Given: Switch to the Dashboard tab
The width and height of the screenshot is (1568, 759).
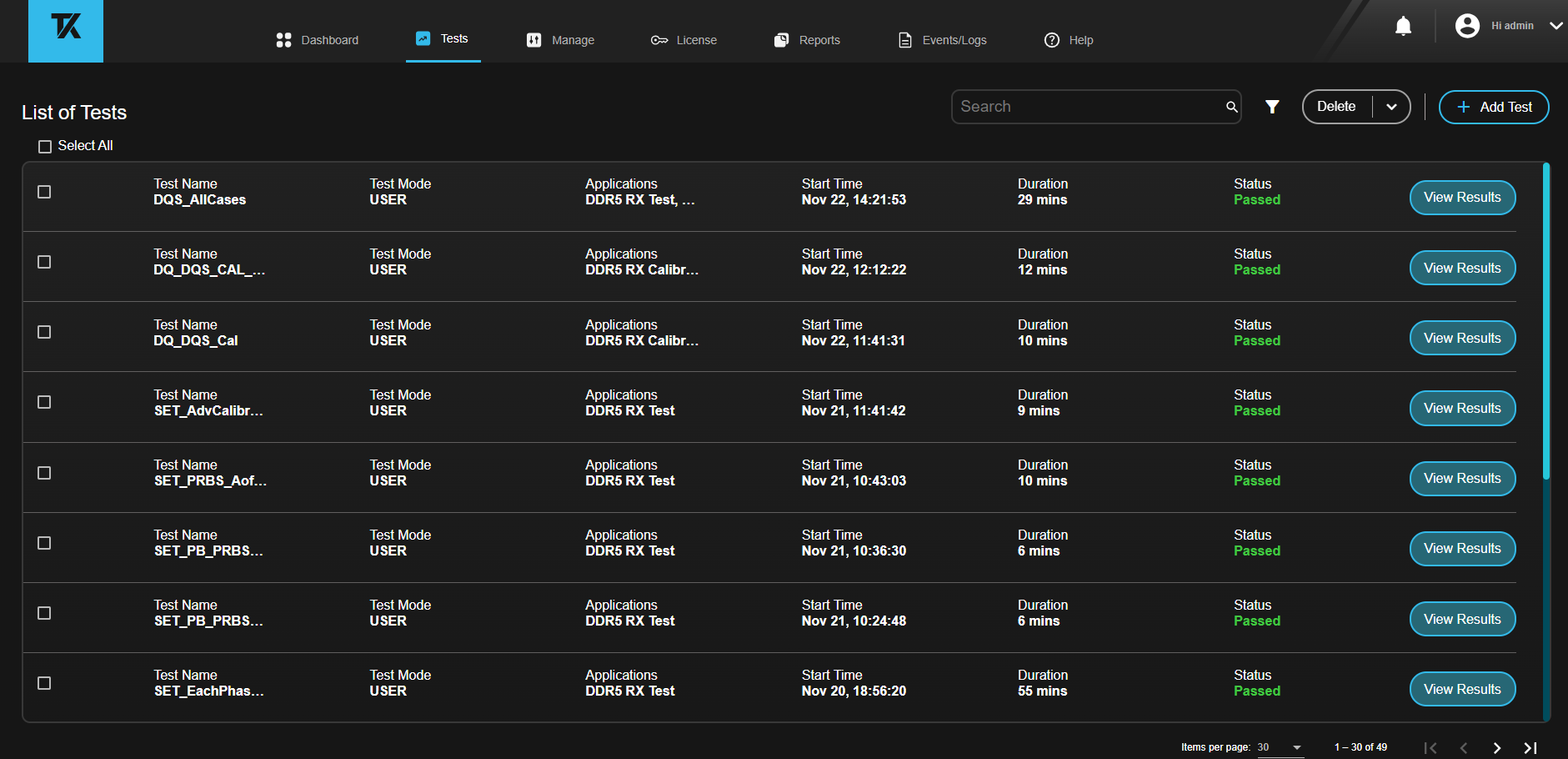Looking at the screenshot, I should pyautogui.click(x=318, y=40).
